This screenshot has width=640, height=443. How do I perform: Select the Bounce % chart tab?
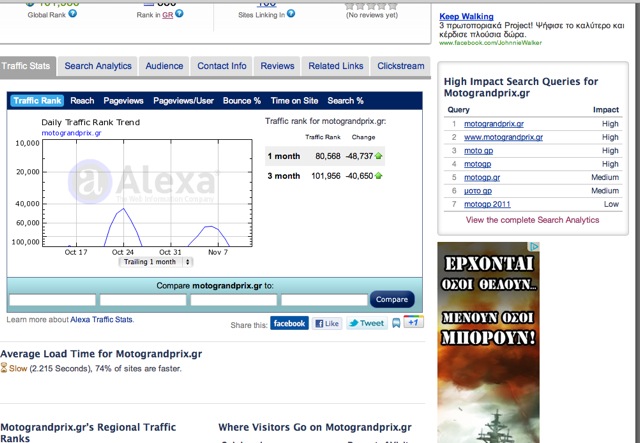(242, 100)
